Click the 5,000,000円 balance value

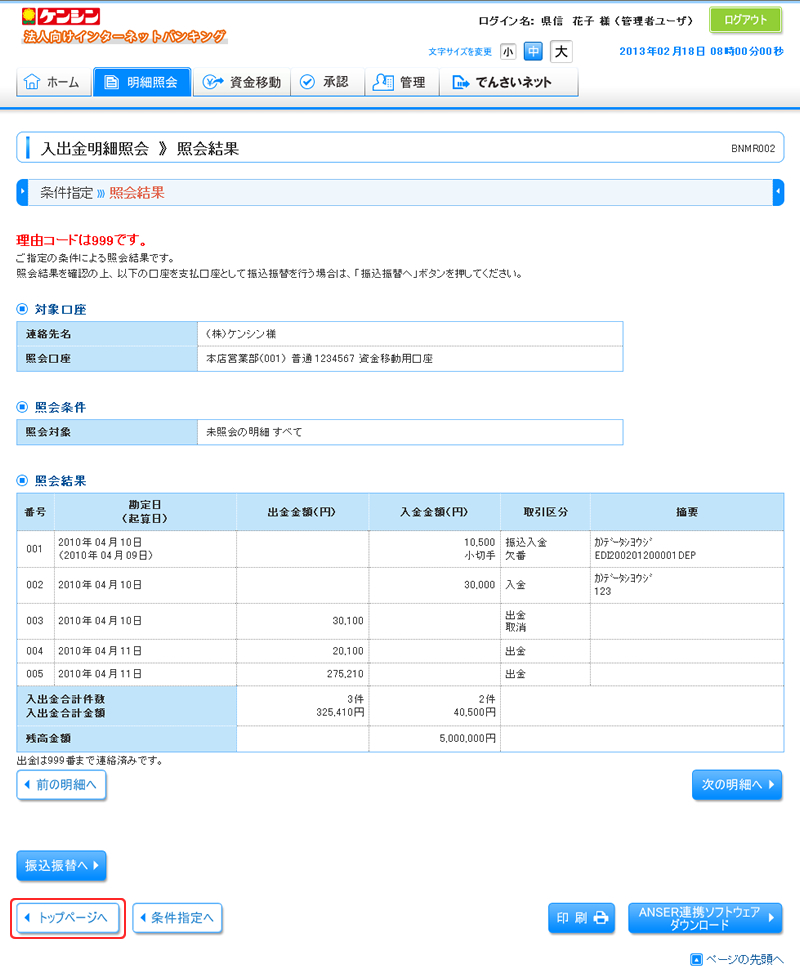tap(468, 738)
